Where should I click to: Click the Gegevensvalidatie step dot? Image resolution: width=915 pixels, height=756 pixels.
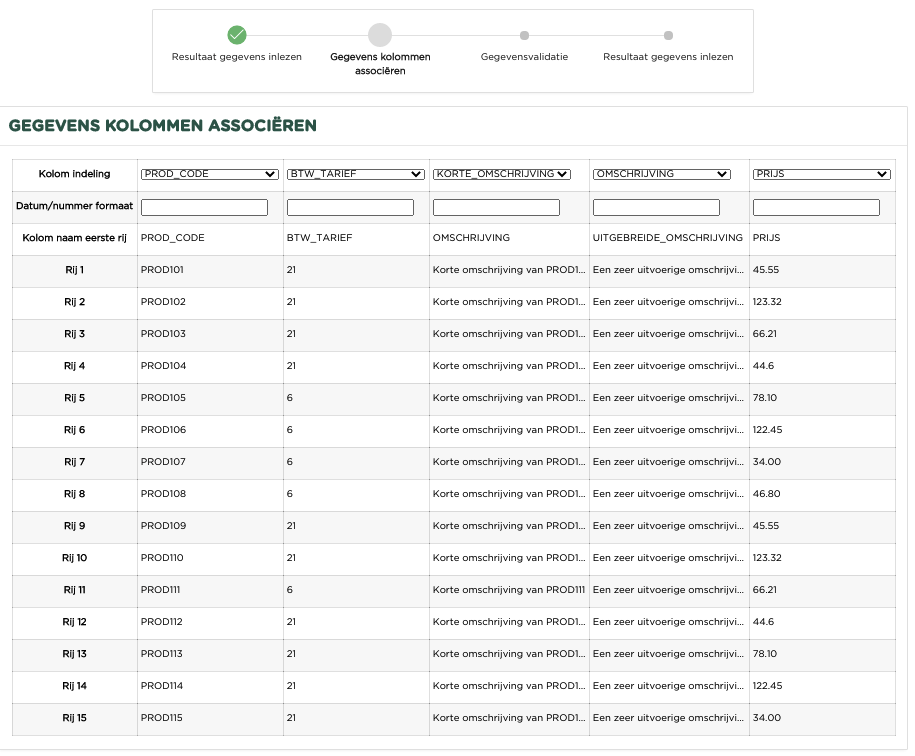524,35
